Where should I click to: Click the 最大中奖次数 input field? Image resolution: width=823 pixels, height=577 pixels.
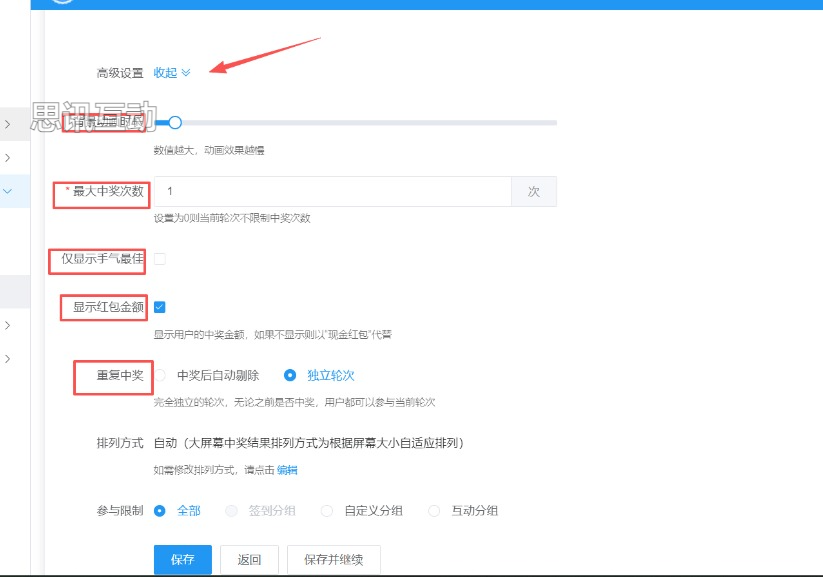pyautogui.click(x=333, y=192)
